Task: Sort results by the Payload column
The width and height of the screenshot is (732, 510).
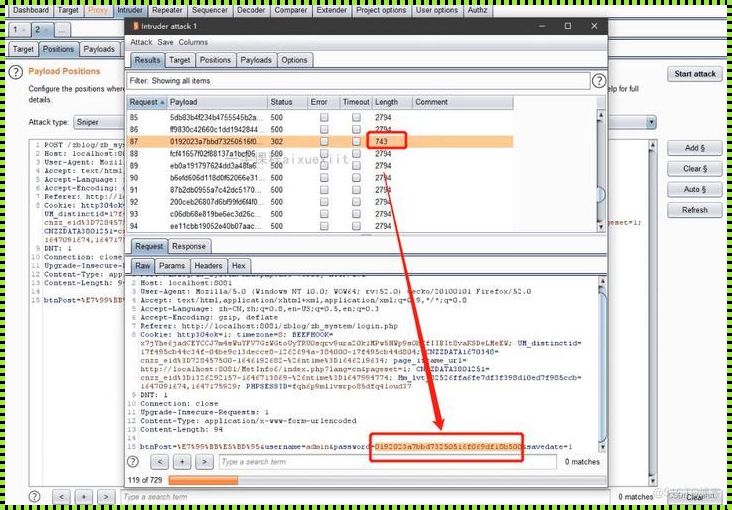Action: (217, 102)
